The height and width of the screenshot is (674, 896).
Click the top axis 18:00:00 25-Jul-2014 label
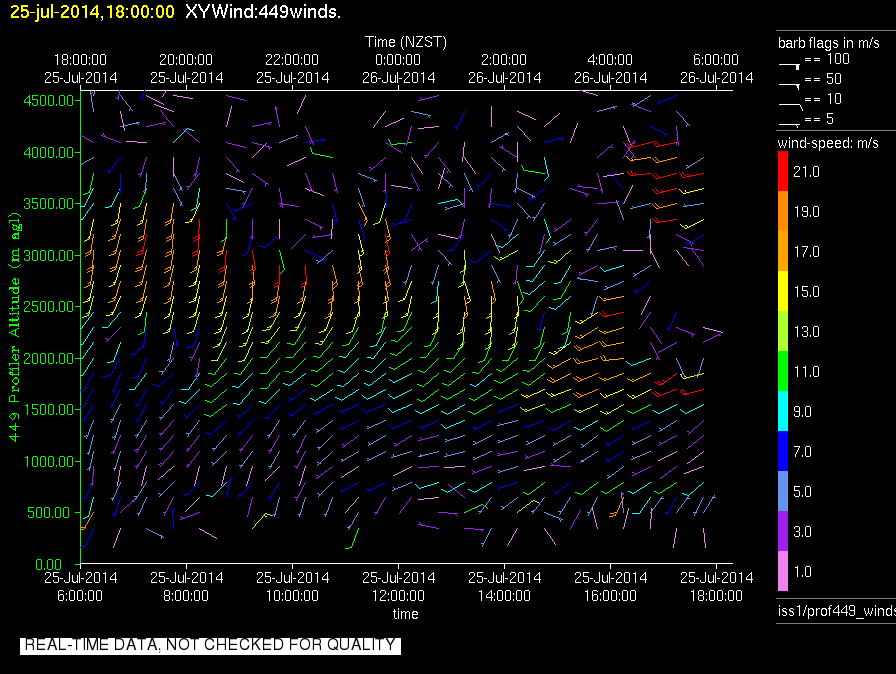[81, 69]
